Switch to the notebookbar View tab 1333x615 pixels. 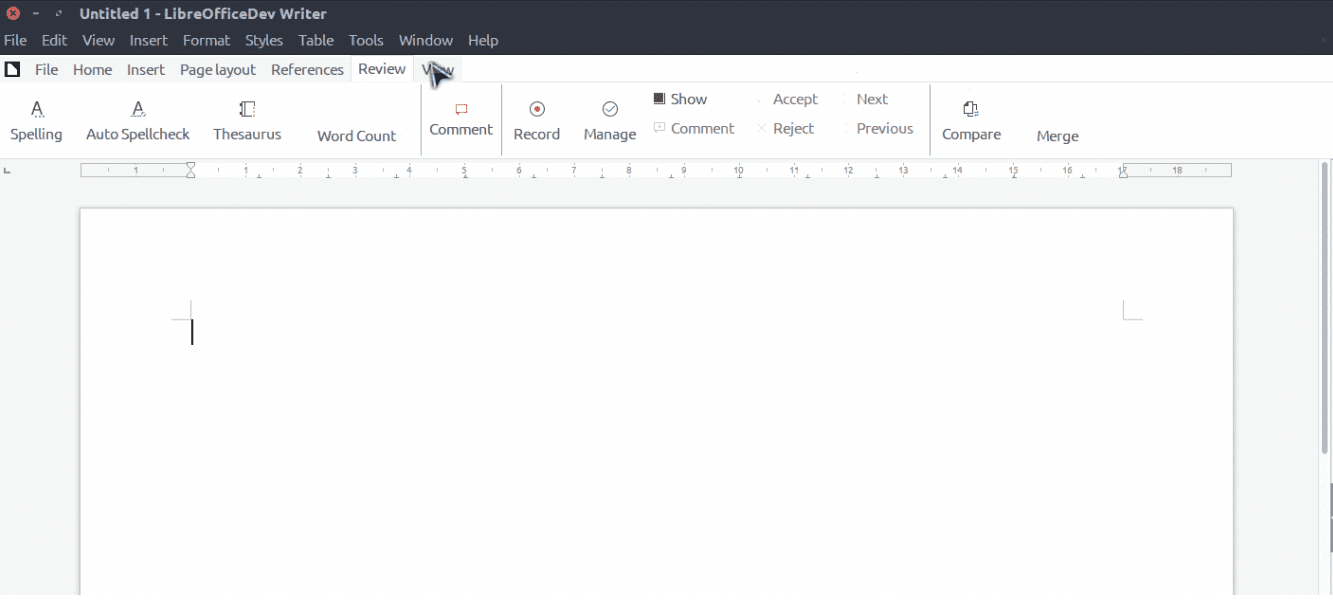(438, 69)
